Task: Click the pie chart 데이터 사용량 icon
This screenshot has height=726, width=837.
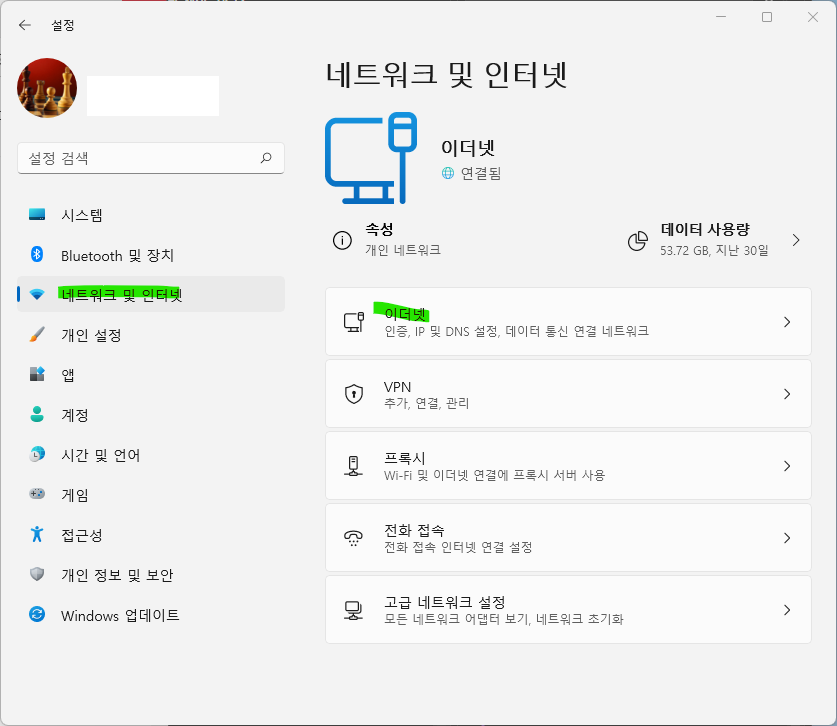Action: pyautogui.click(x=637, y=241)
